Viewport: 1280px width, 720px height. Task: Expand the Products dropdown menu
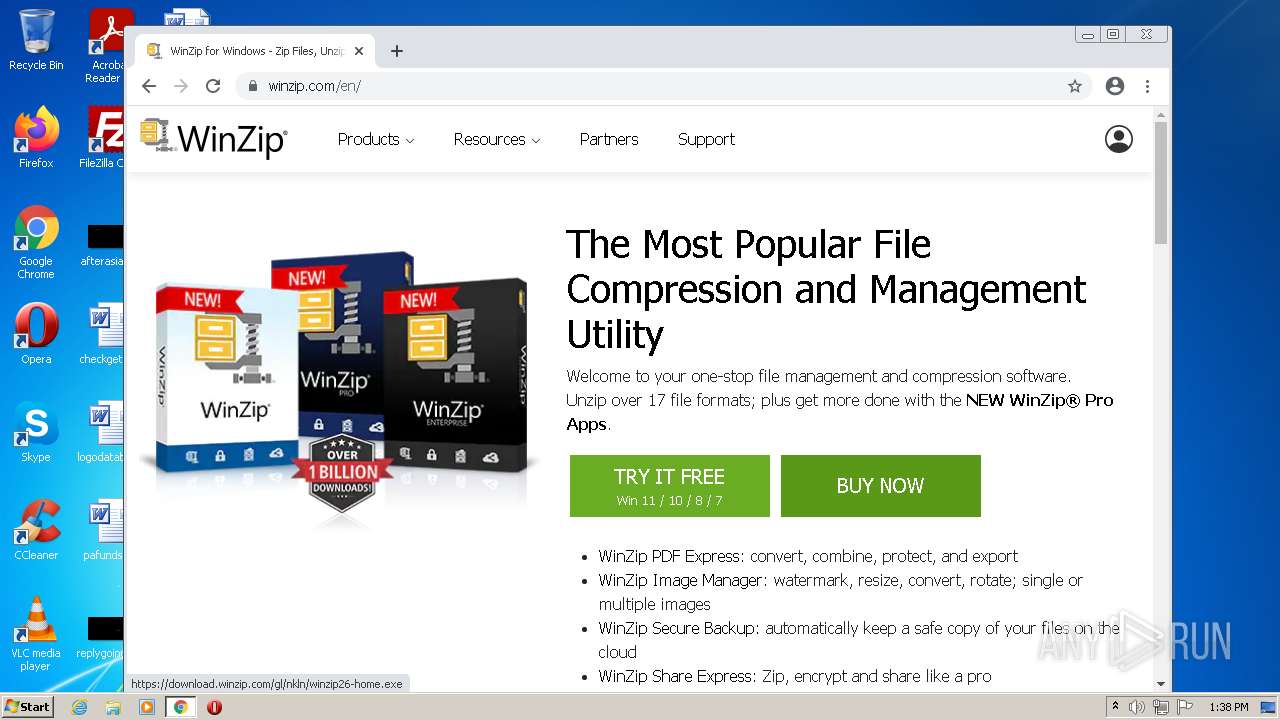(x=376, y=139)
